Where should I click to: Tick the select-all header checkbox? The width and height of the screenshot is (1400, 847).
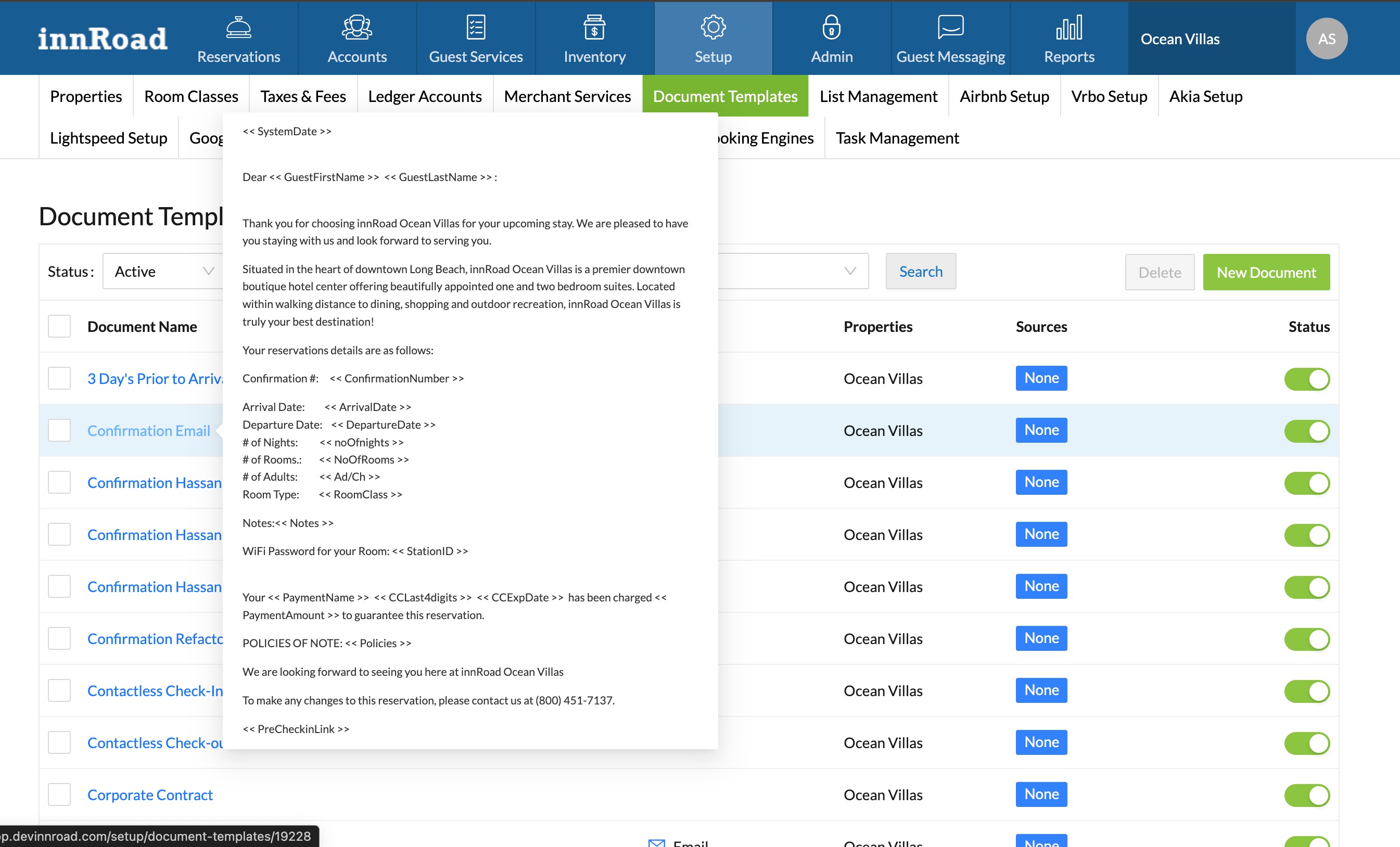pyautogui.click(x=59, y=327)
